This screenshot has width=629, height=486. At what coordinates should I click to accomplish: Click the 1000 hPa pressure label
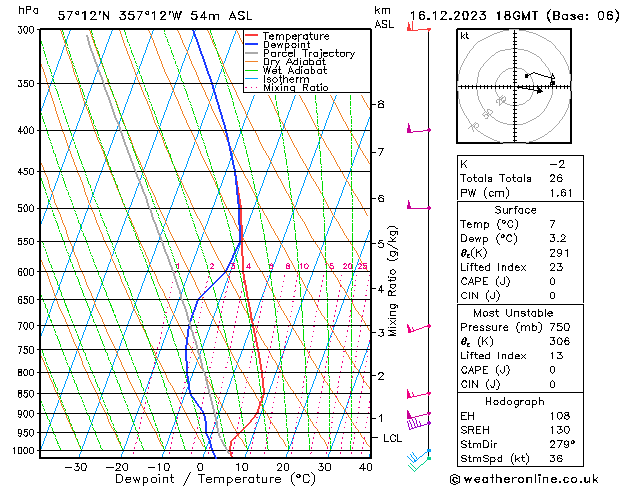pos(24,451)
